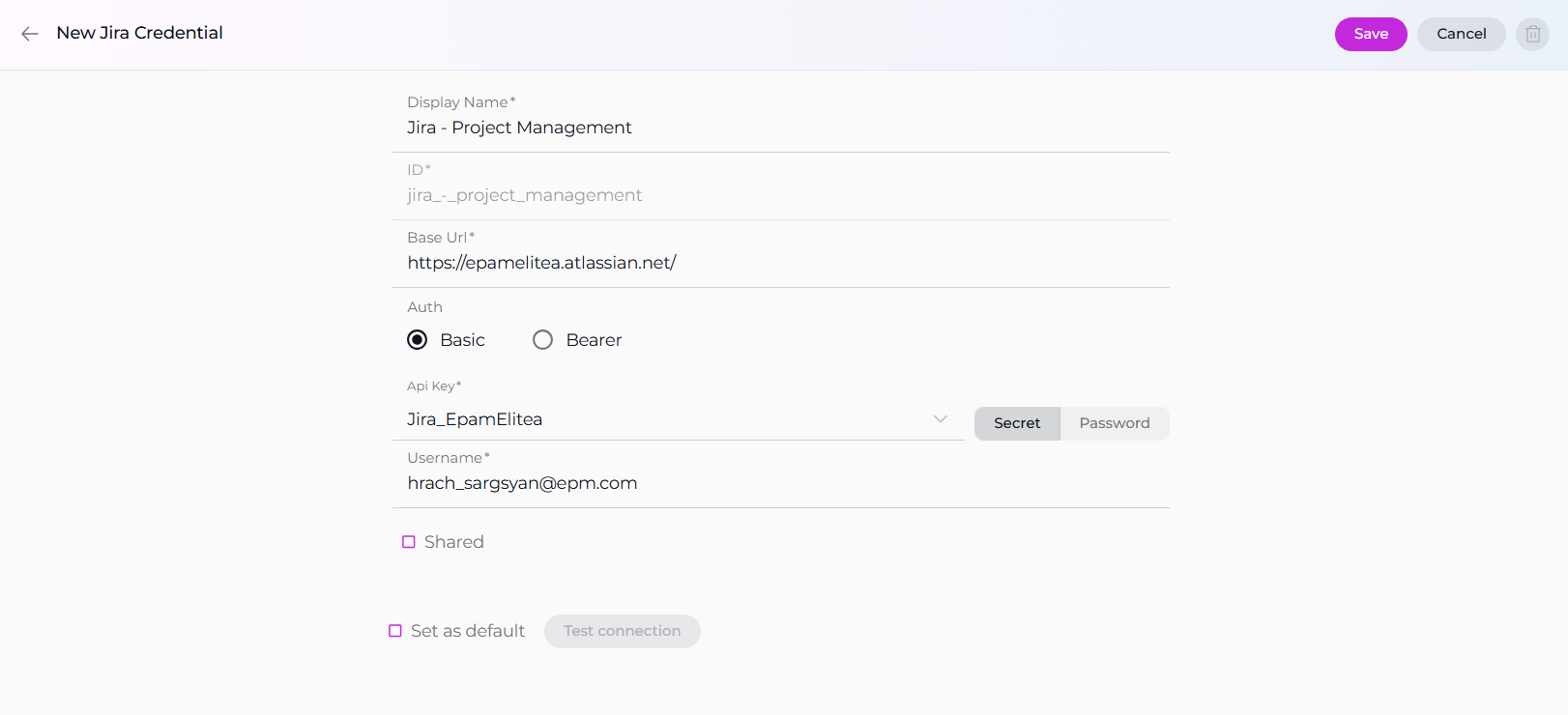Save the new Jira credential
Screen dimensions: 1568x715
[x=1370, y=34]
